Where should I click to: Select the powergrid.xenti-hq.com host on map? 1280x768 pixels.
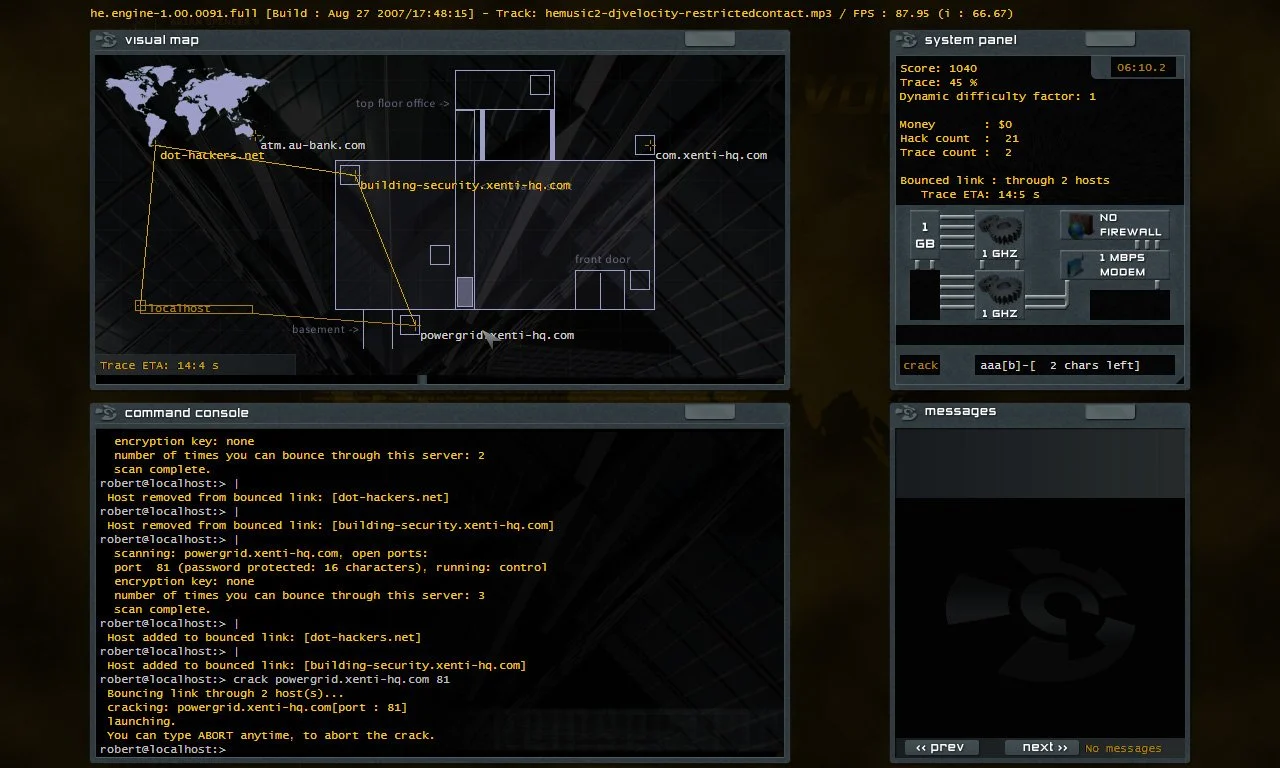click(409, 324)
